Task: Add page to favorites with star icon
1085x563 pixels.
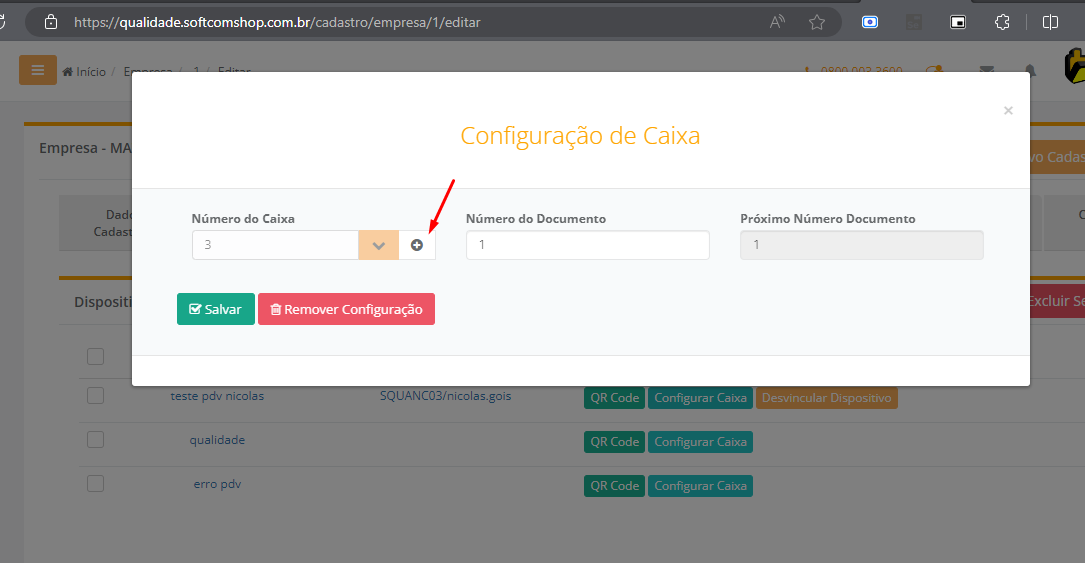Action: [817, 22]
